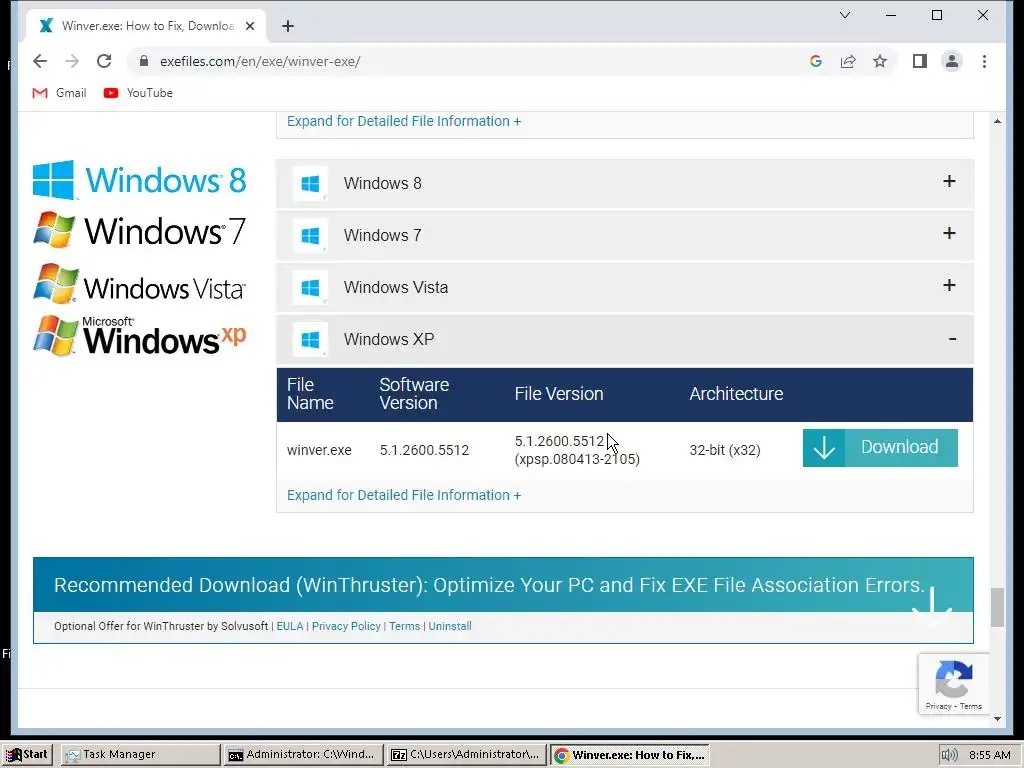Image resolution: width=1024 pixels, height=768 pixels.
Task: Open the Terms link beside Privacy Policy
Action: tap(405, 626)
